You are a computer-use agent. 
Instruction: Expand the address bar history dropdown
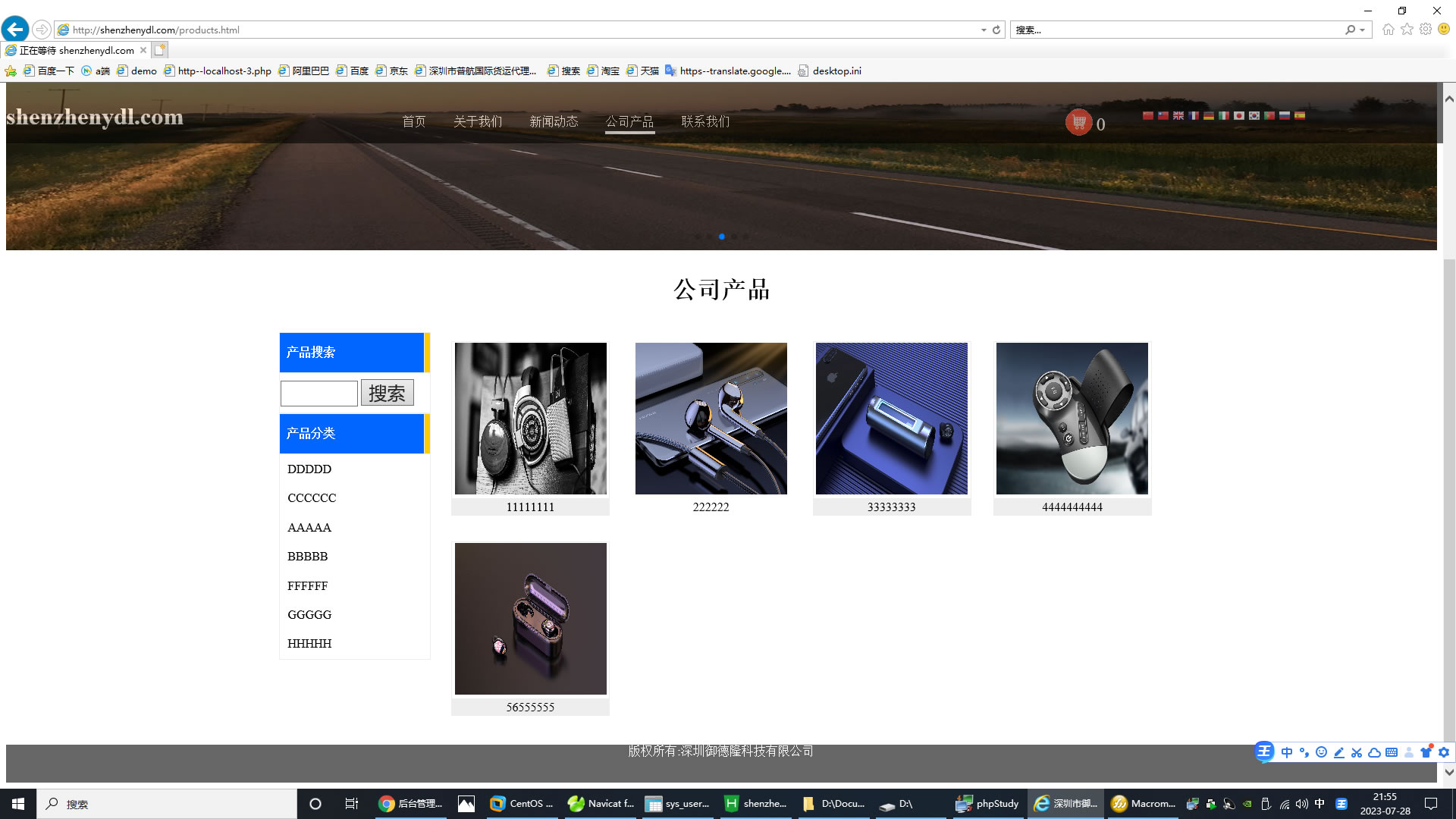tap(984, 30)
